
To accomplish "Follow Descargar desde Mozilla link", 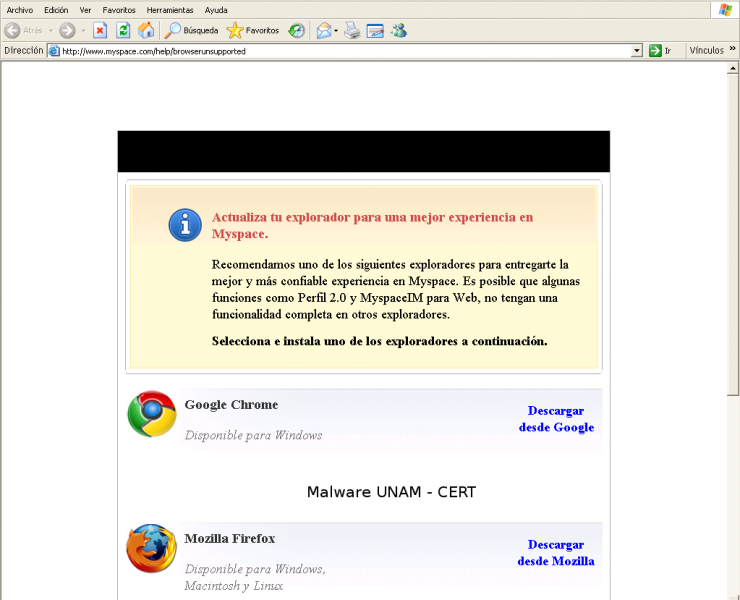I will [x=556, y=553].
